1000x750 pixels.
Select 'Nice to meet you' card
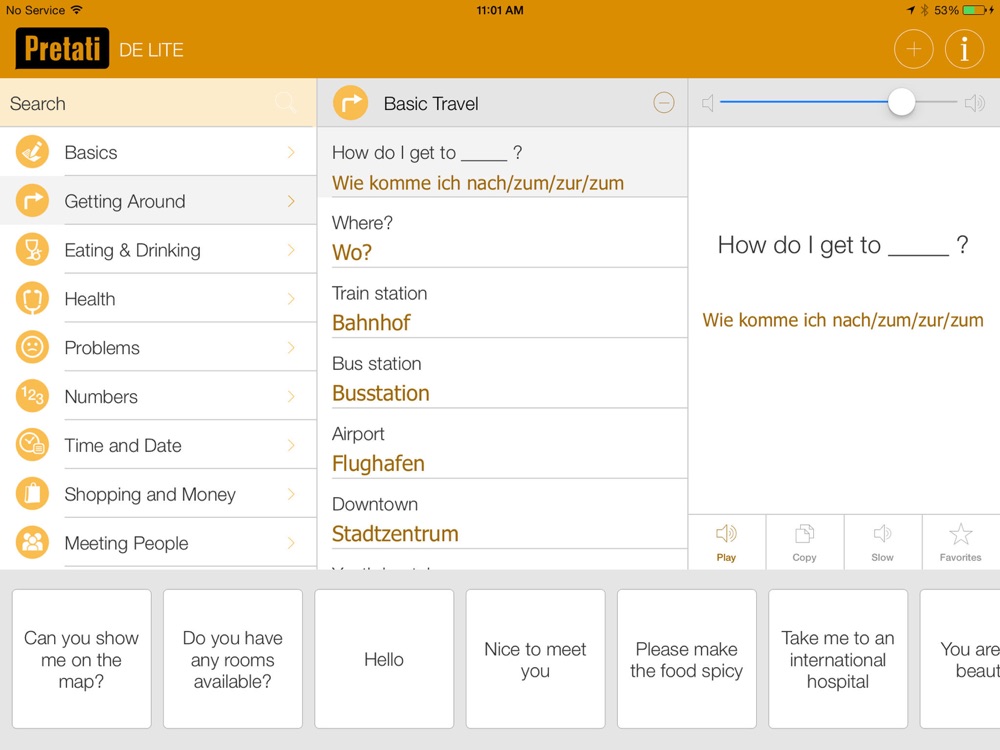535,659
